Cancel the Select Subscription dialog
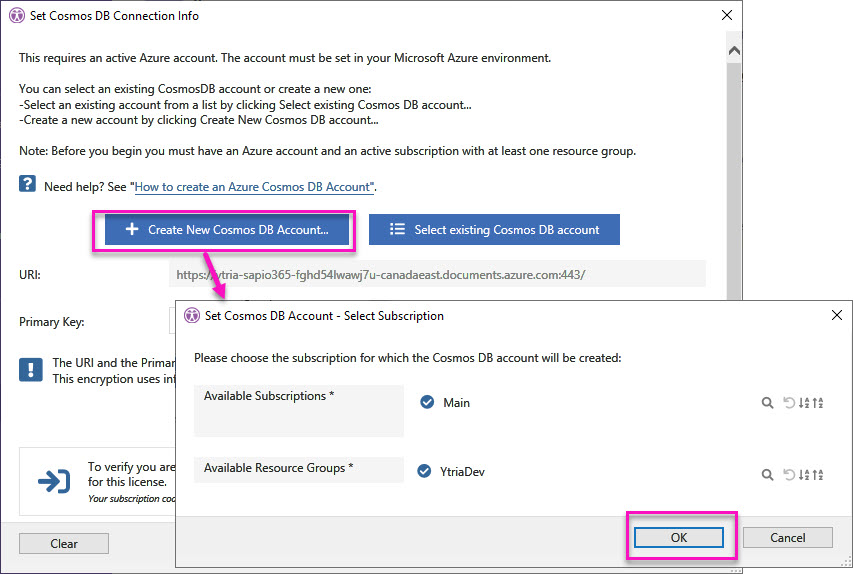This screenshot has width=853, height=574. (x=788, y=537)
